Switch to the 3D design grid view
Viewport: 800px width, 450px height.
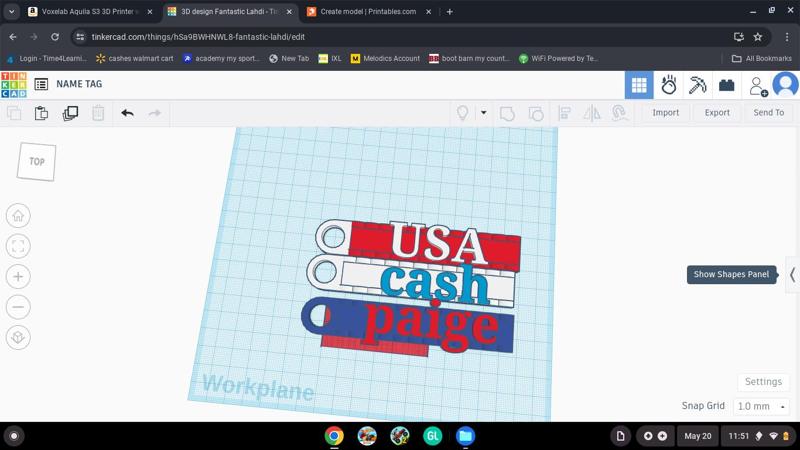click(x=639, y=85)
